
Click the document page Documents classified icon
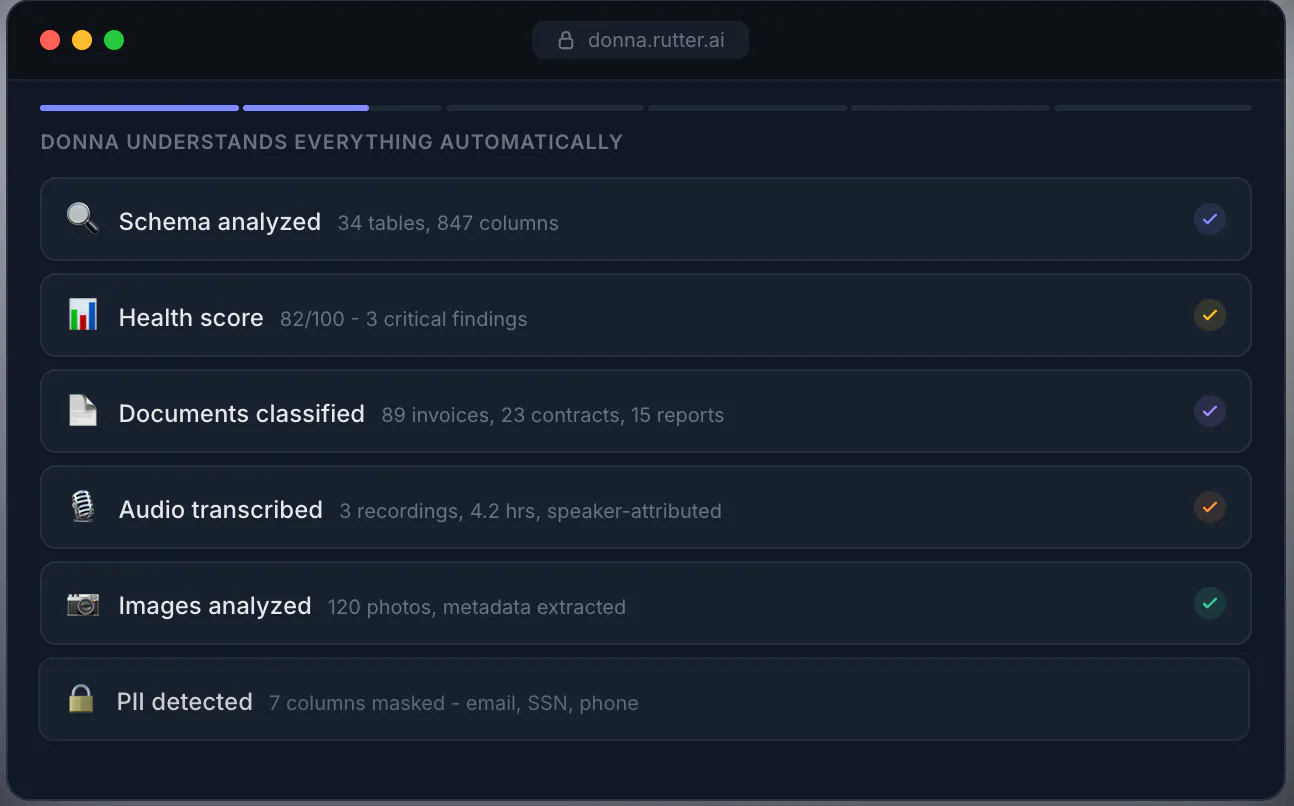82,411
